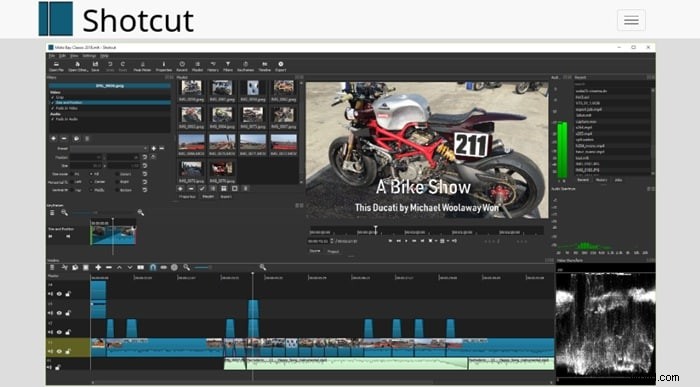Add a filter with the plus icon

click(x=53, y=139)
